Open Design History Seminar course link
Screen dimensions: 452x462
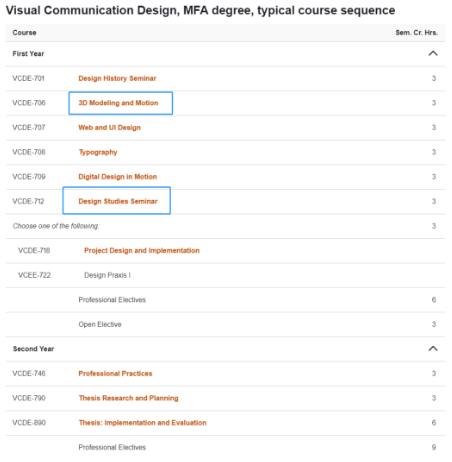pos(117,78)
